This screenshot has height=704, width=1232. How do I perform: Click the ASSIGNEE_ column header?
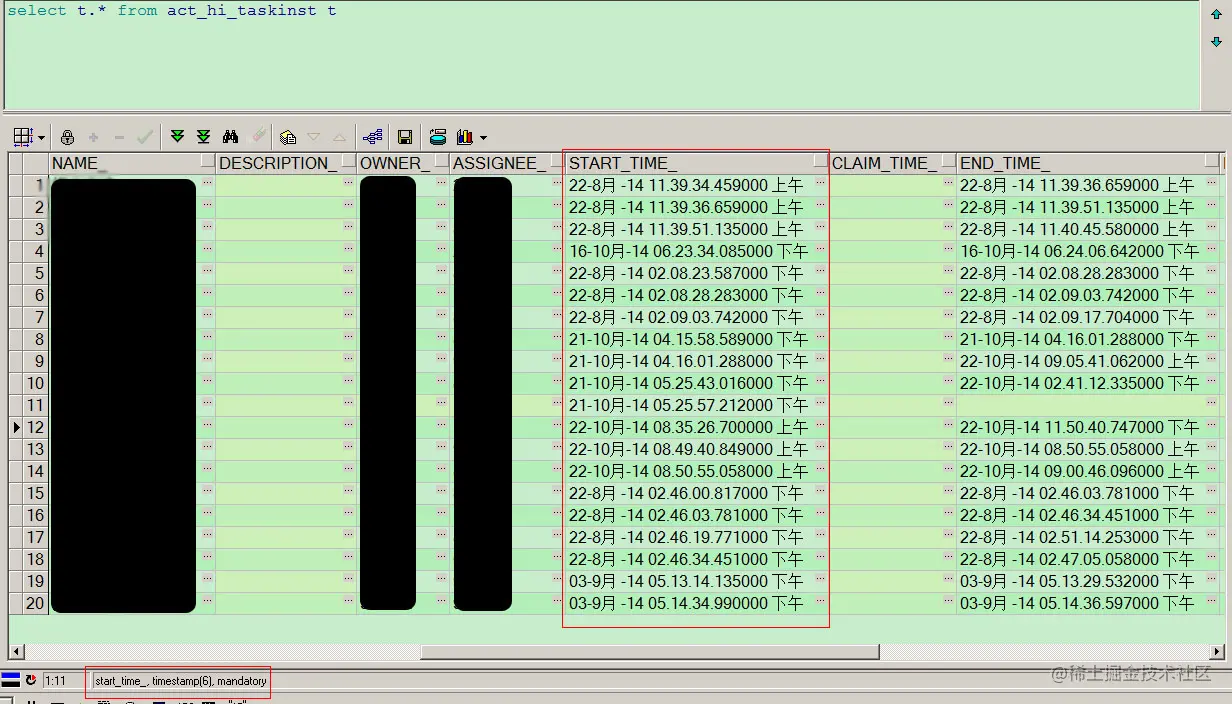point(507,163)
